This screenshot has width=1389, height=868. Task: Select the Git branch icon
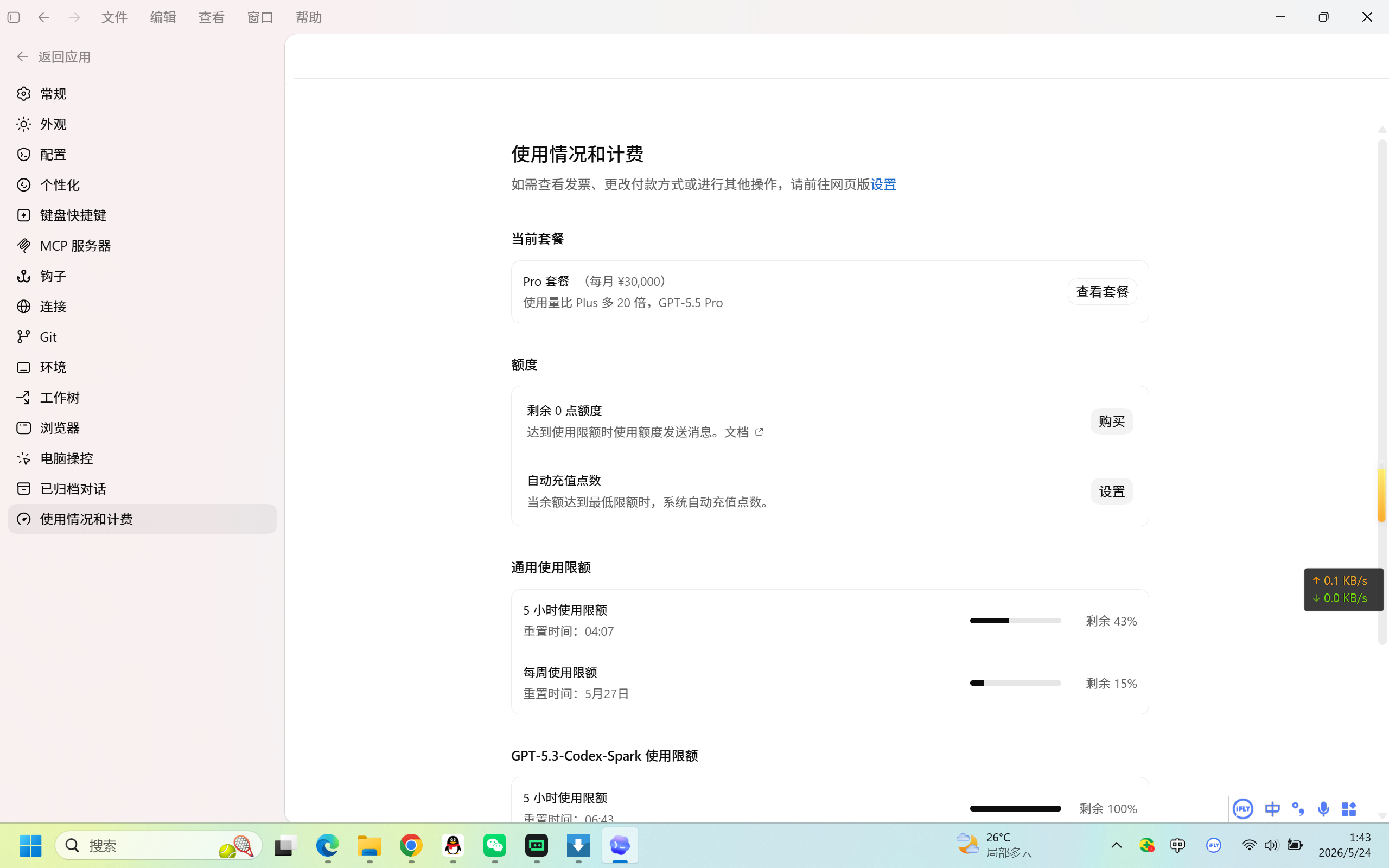(23, 337)
